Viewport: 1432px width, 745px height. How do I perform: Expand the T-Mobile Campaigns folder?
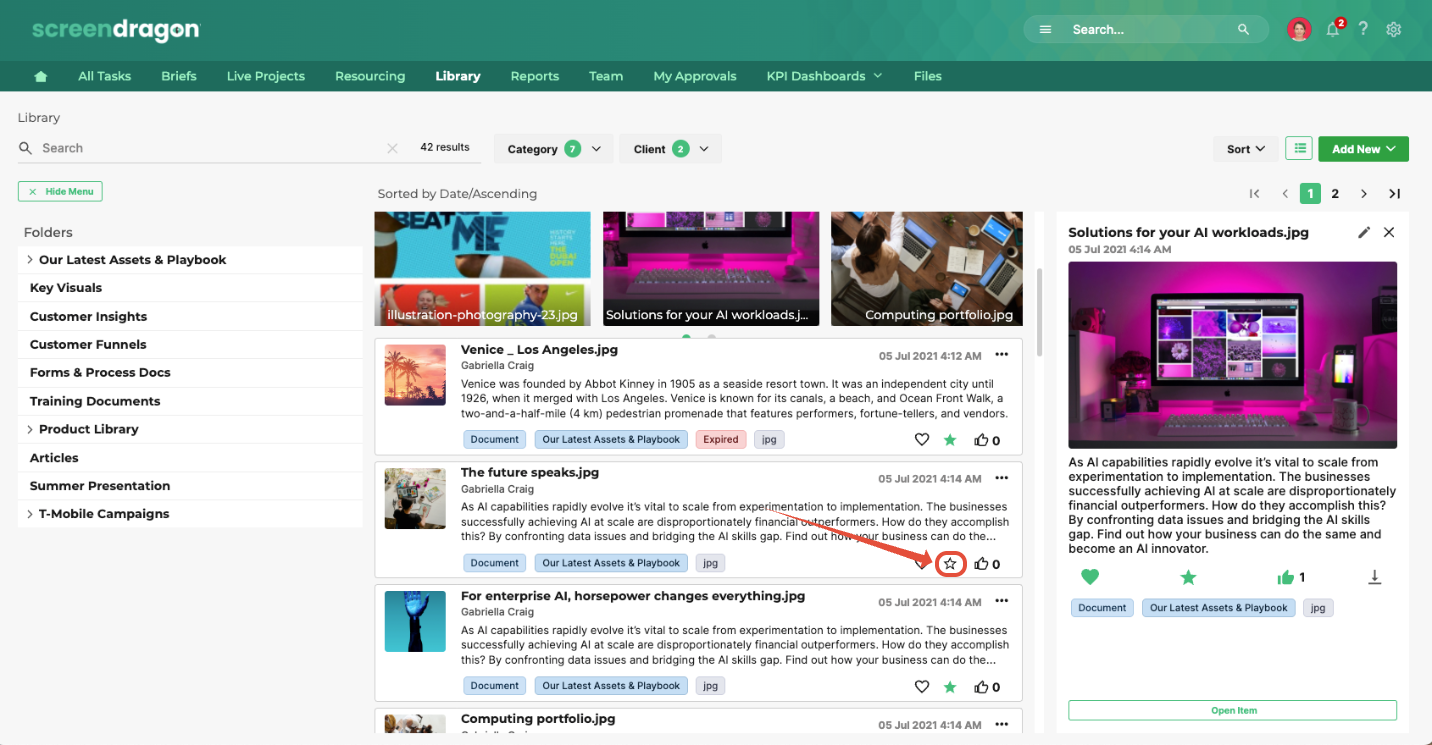point(30,514)
